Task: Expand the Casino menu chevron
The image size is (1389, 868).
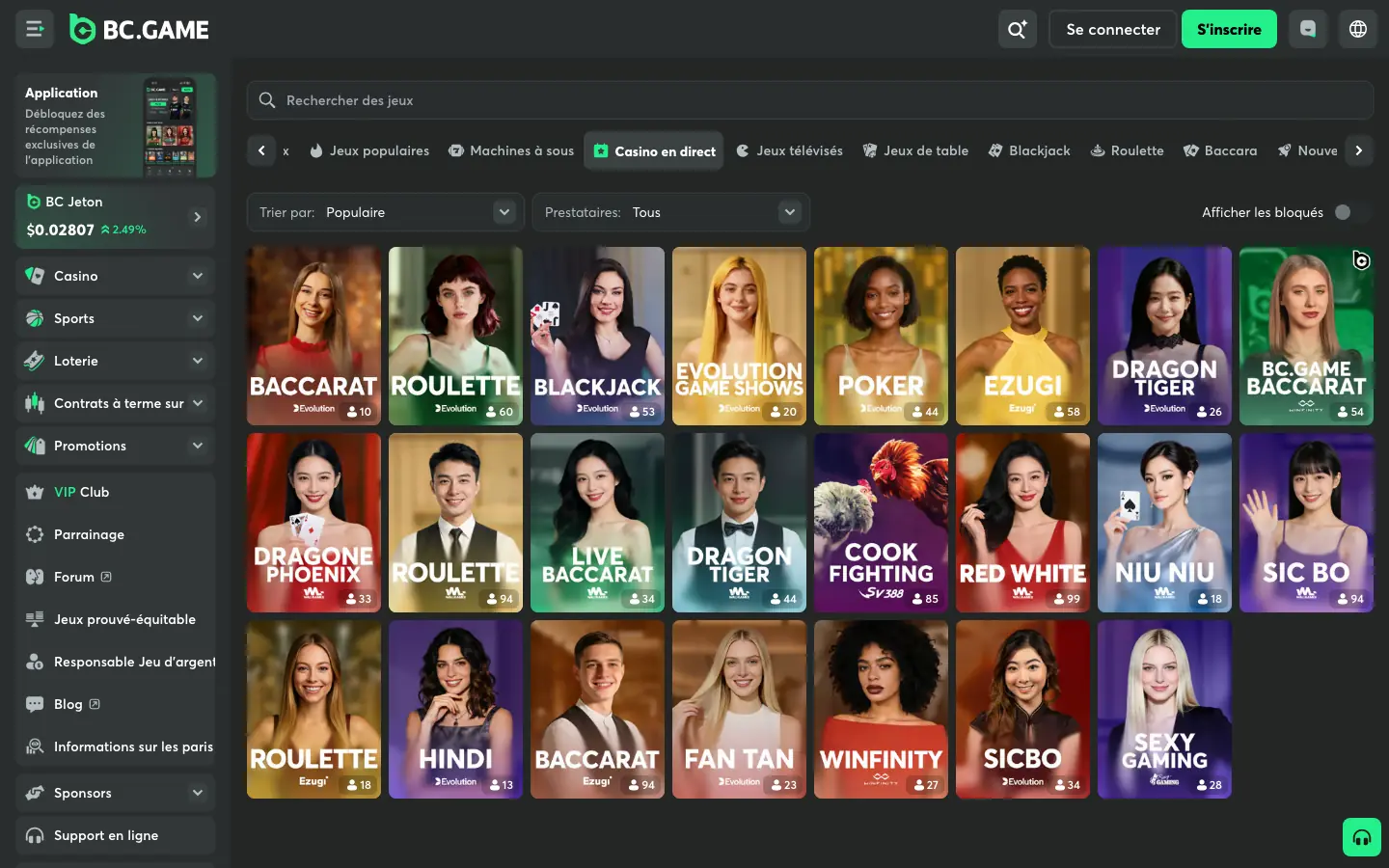Action: pos(198,276)
